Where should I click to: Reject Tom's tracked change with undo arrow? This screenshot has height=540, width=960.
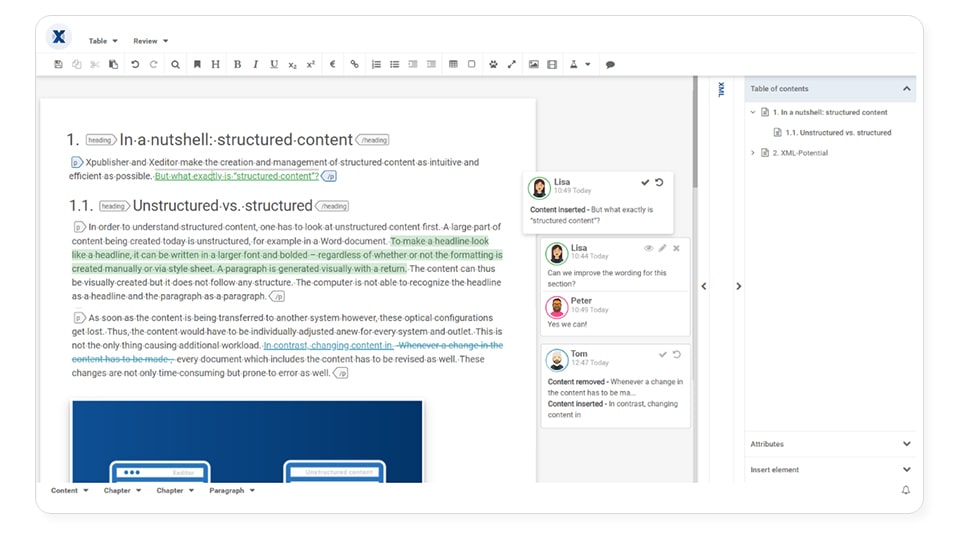pos(677,354)
